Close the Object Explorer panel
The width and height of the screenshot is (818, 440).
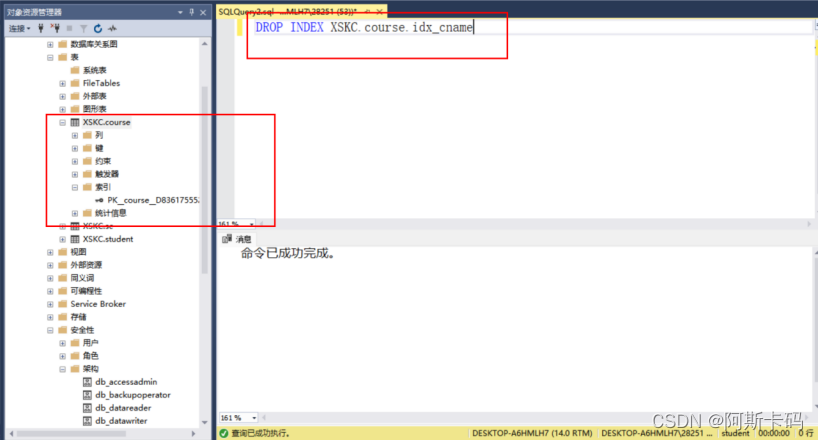203,12
